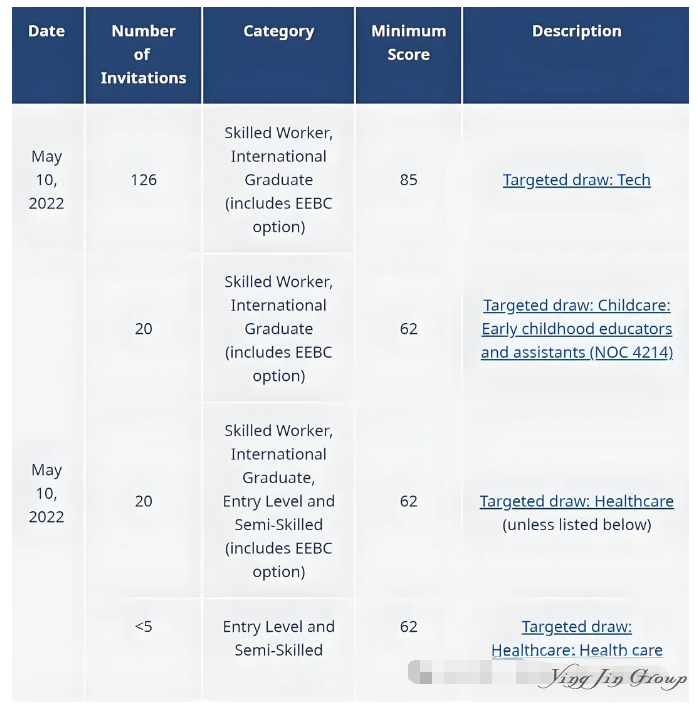Click the Description column header

click(x=576, y=55)
